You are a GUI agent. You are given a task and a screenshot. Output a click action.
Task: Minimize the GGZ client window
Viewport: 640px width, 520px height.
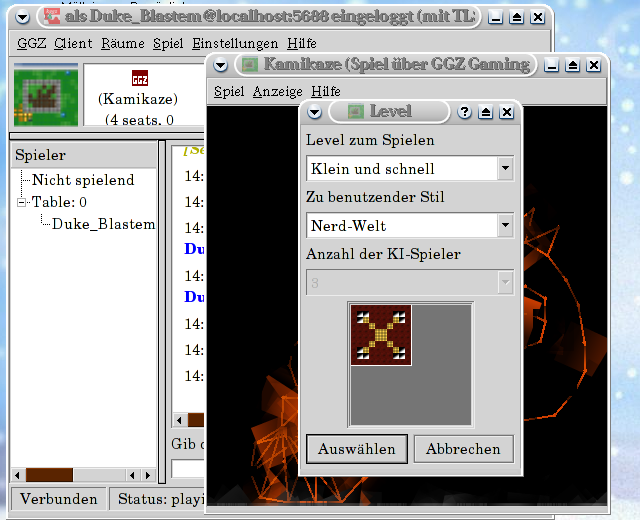pyautogui.click(x=496, y=17)
